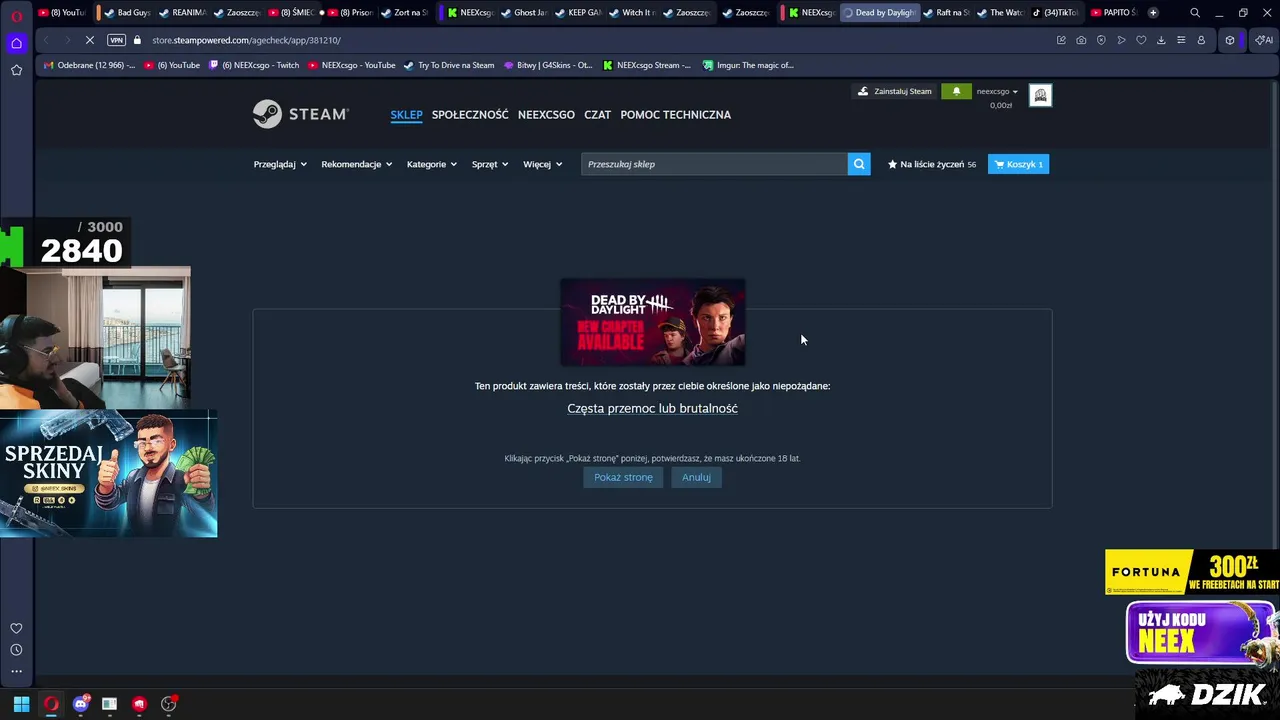Open the sidebar heart icon

click(x=16, y=628)
